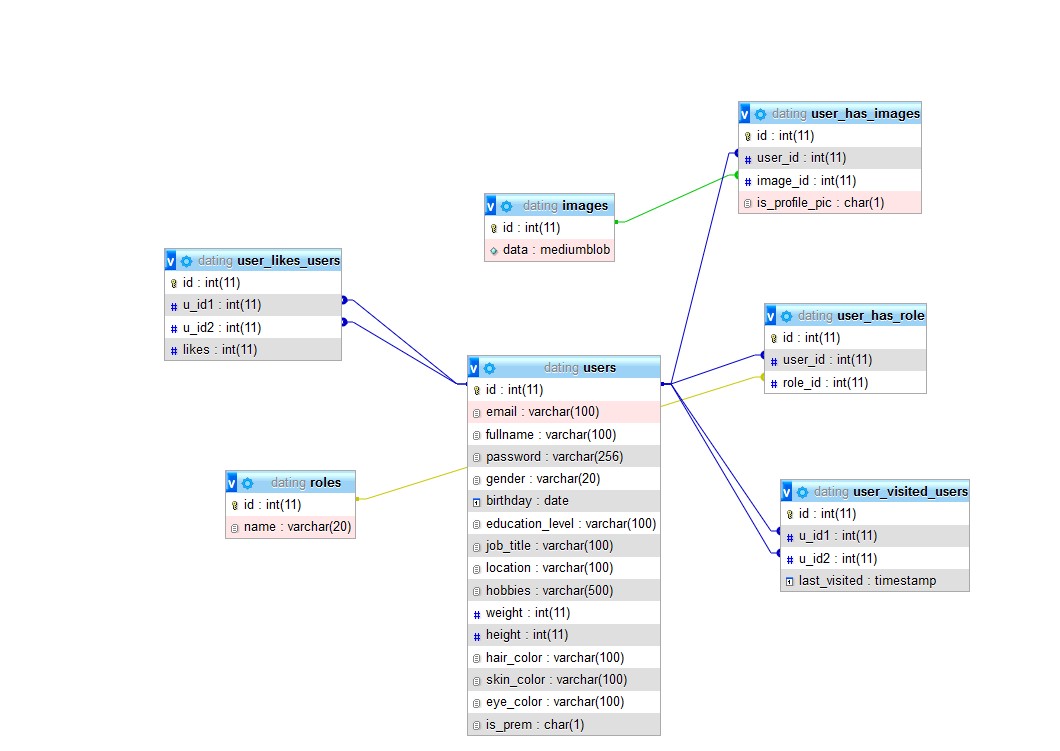This screenshot has width=1060, height=751.
Task: Select 'u_id2 : int(11)' in user_likes_users
Action: coord(253,327)
